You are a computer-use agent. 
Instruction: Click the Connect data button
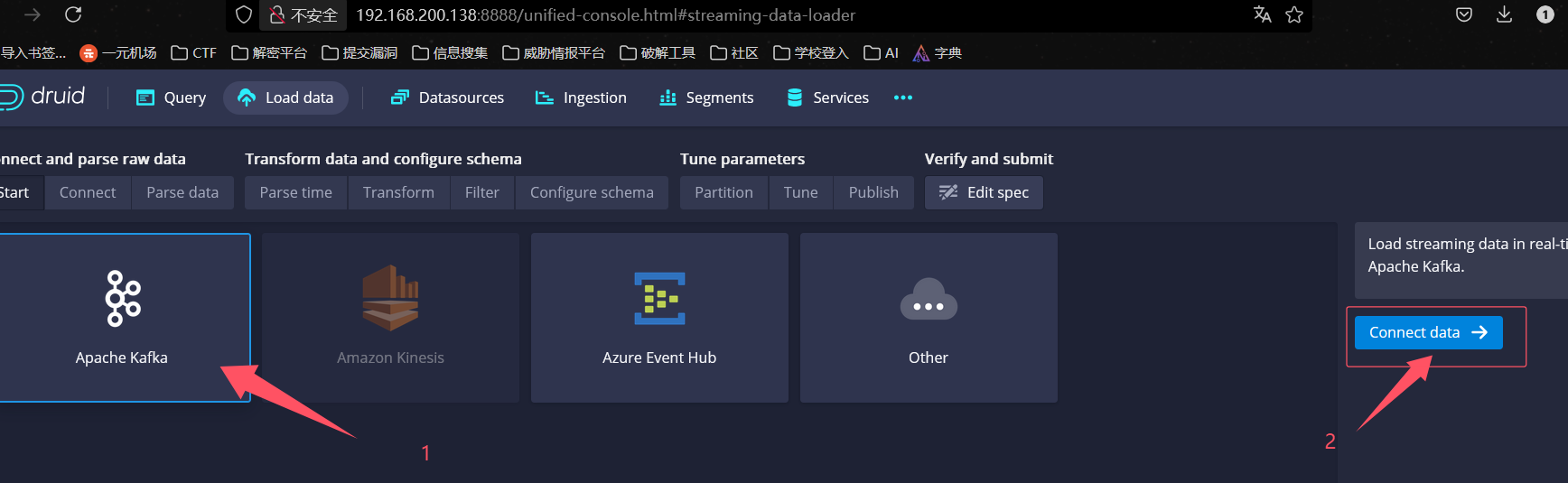point(1428,332)
